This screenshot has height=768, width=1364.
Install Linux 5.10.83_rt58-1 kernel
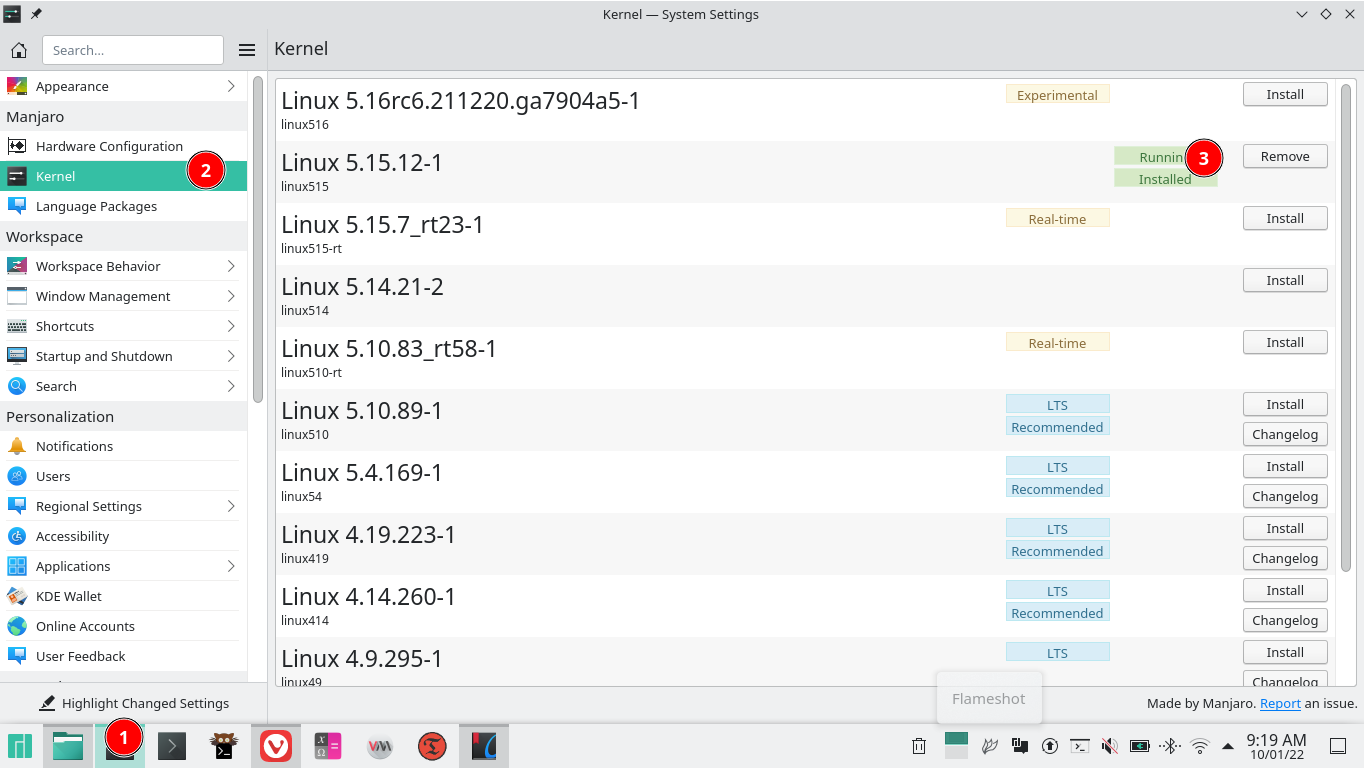1285,342
